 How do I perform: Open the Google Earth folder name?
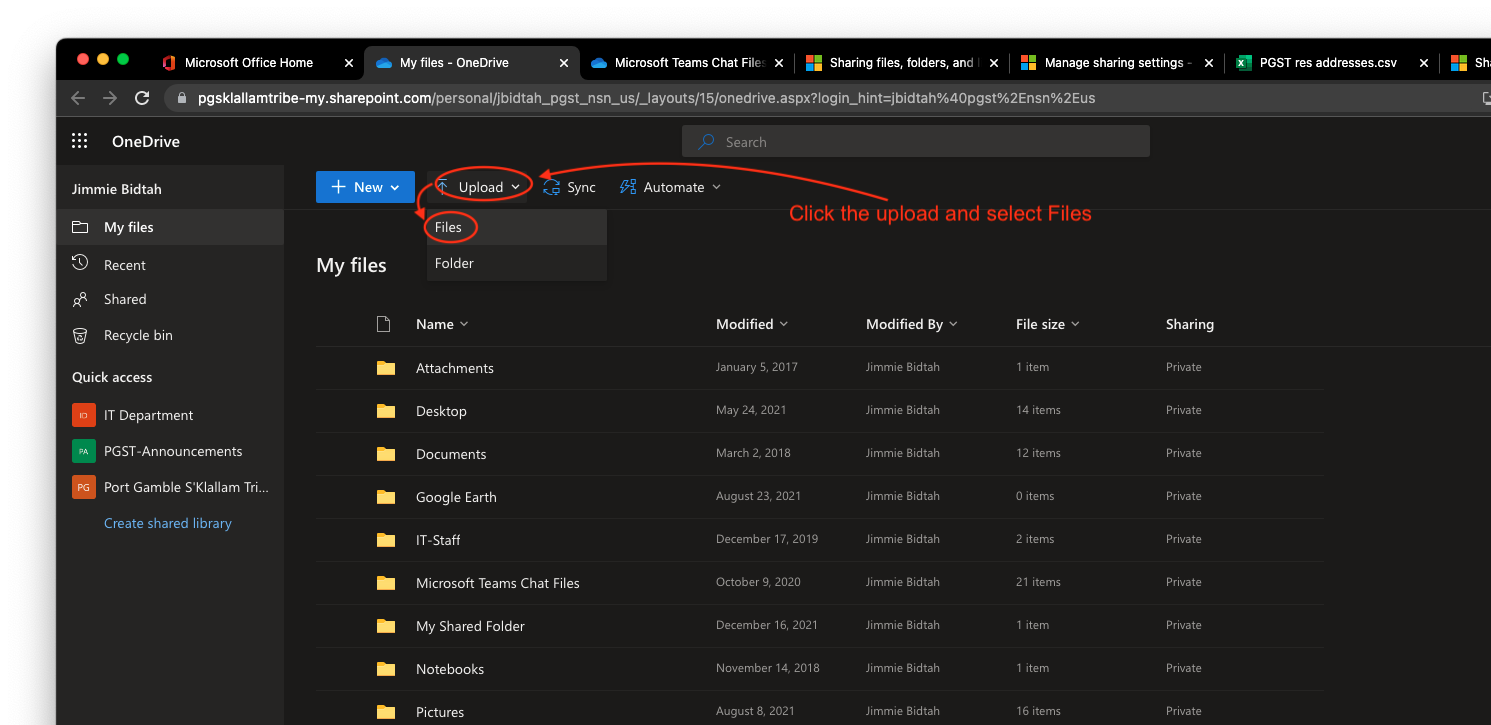coord(456,497)
